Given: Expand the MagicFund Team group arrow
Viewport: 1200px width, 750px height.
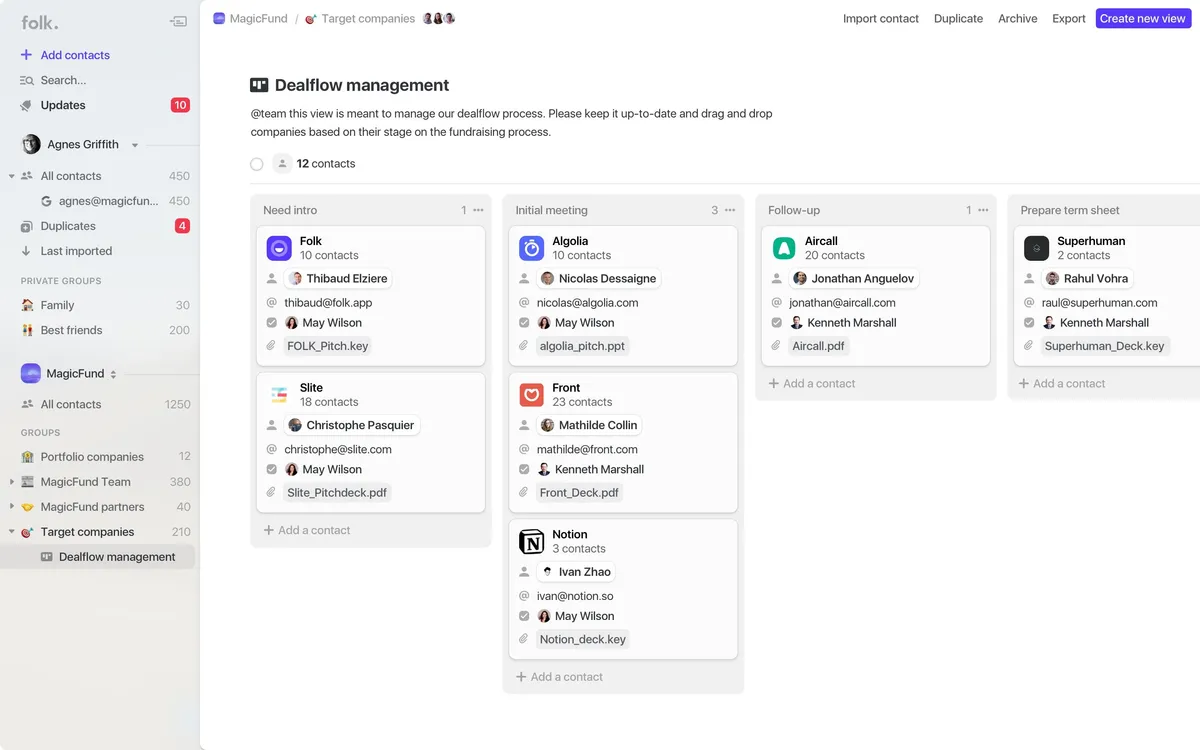Looking at the screenshot, I should (12, 482).
